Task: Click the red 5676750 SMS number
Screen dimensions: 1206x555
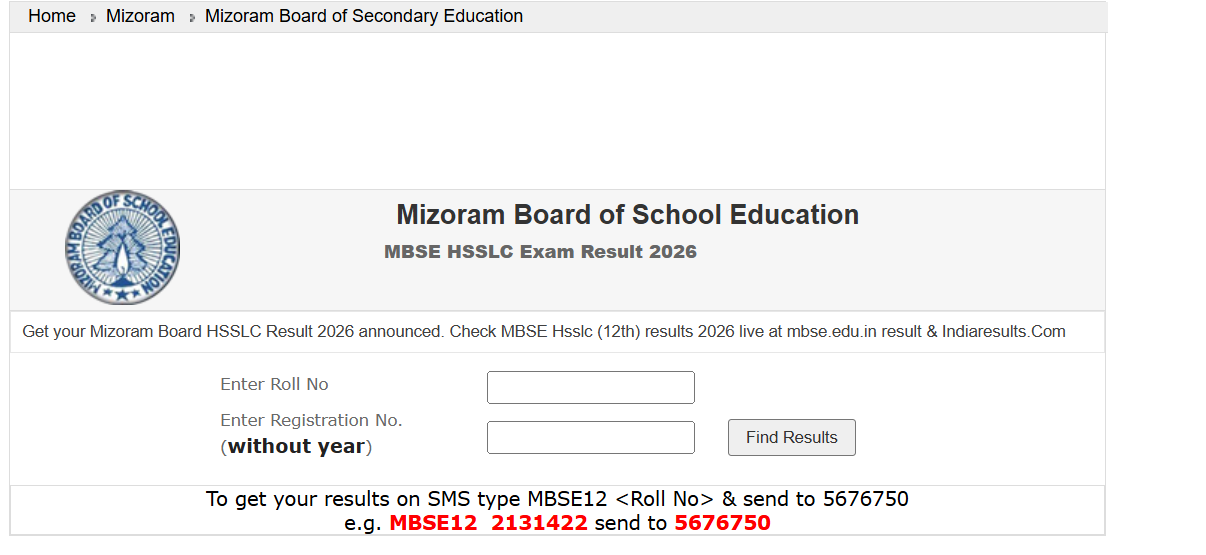Action: pos(722,523)
